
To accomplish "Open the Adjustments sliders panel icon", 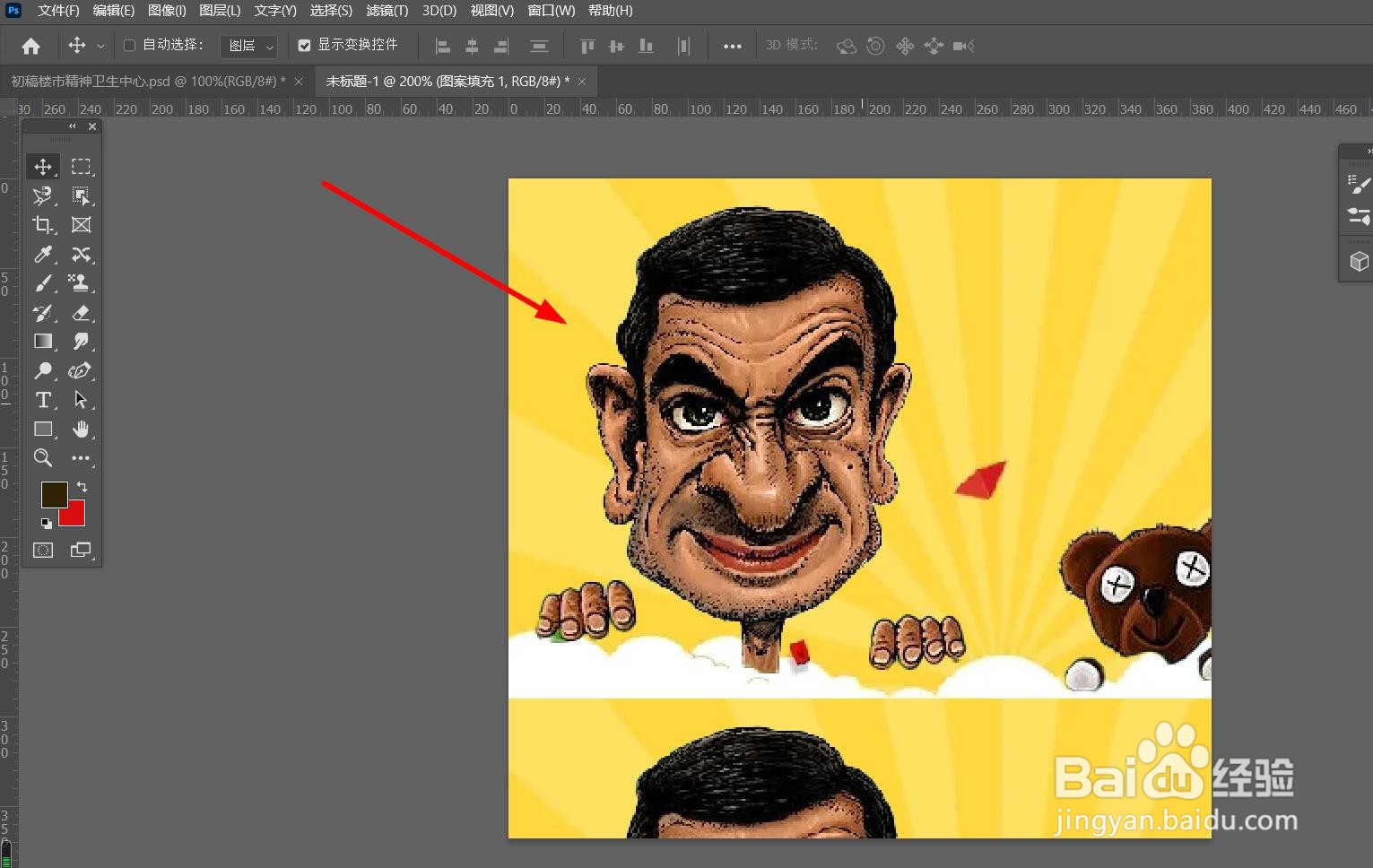I will point(1358,216).
